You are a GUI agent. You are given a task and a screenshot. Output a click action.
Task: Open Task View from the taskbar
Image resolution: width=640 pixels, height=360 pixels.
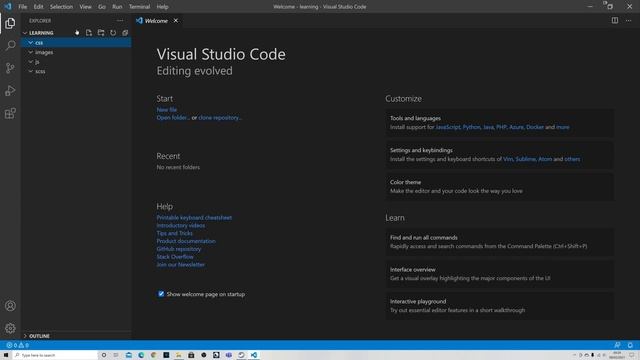pyautogui.click(x=116, y=355)
